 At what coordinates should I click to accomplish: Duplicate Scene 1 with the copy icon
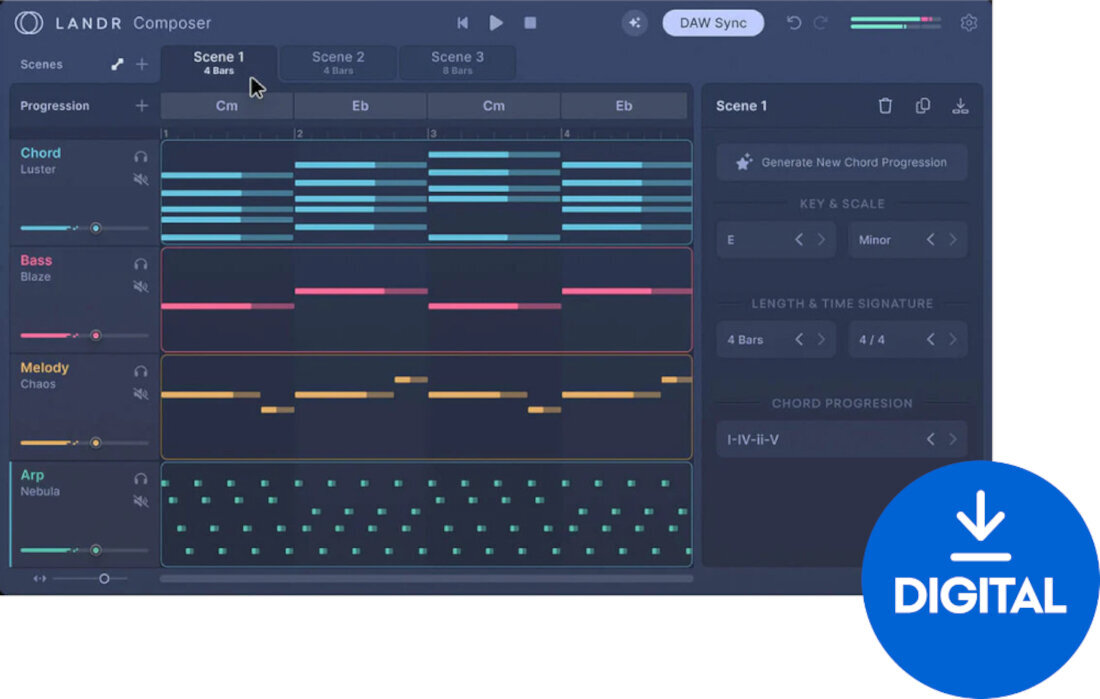[923, 105]
